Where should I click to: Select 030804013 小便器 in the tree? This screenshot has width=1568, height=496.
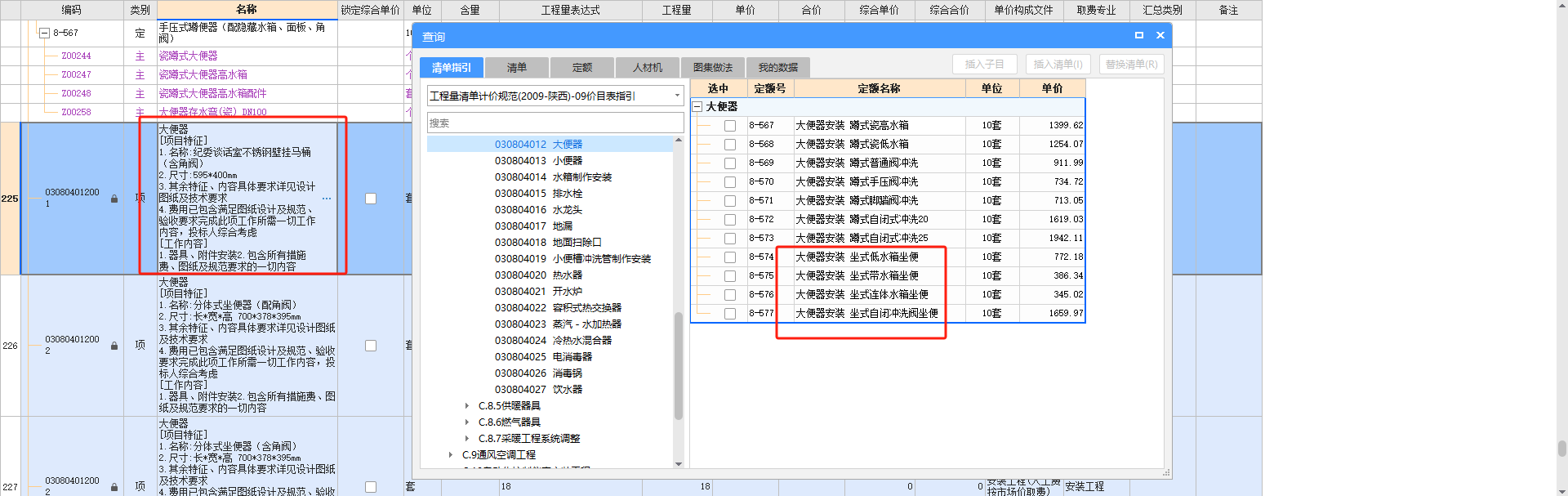click(538, 161)
